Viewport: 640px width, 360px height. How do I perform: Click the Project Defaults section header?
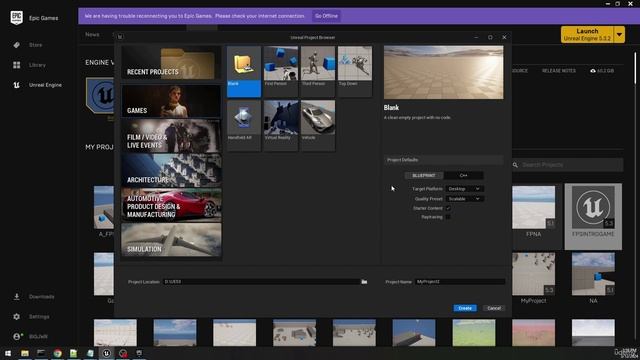pyautogui.click(x=444, y=160)
